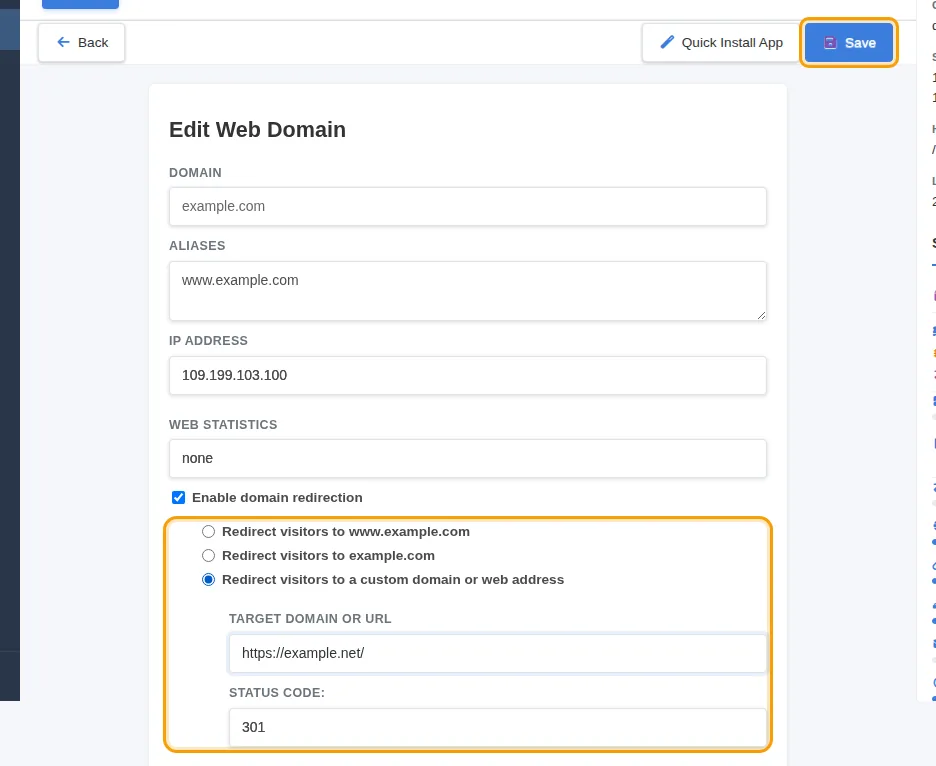Image resolution: width=936 pixels, height=766 pixels.
Task: Click the Enable domain redirection label text
Action: pos(277,497)
